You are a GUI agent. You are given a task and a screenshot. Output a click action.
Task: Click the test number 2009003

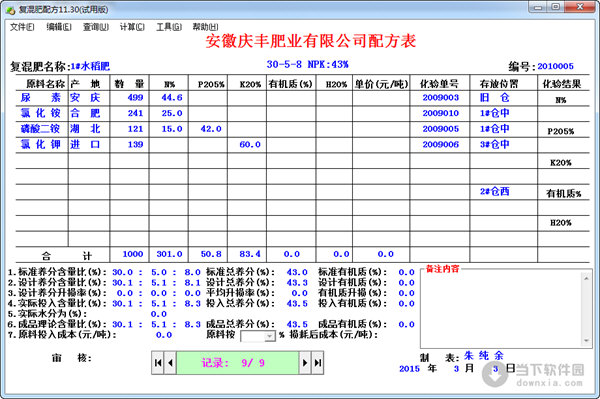[x=440, y=98]
